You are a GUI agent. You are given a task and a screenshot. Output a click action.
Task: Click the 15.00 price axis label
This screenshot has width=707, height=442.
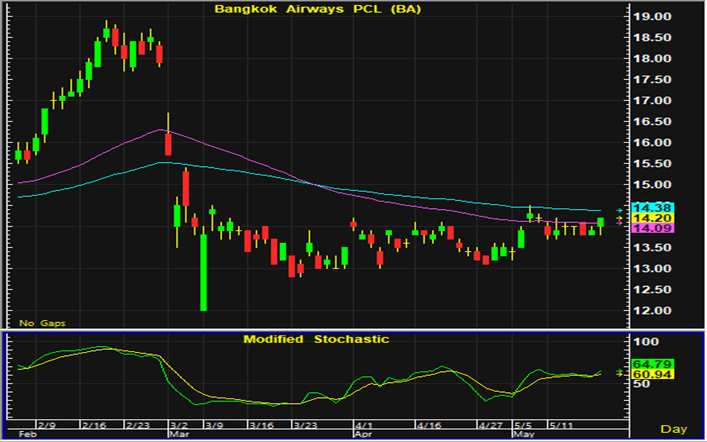click(652, 184)
